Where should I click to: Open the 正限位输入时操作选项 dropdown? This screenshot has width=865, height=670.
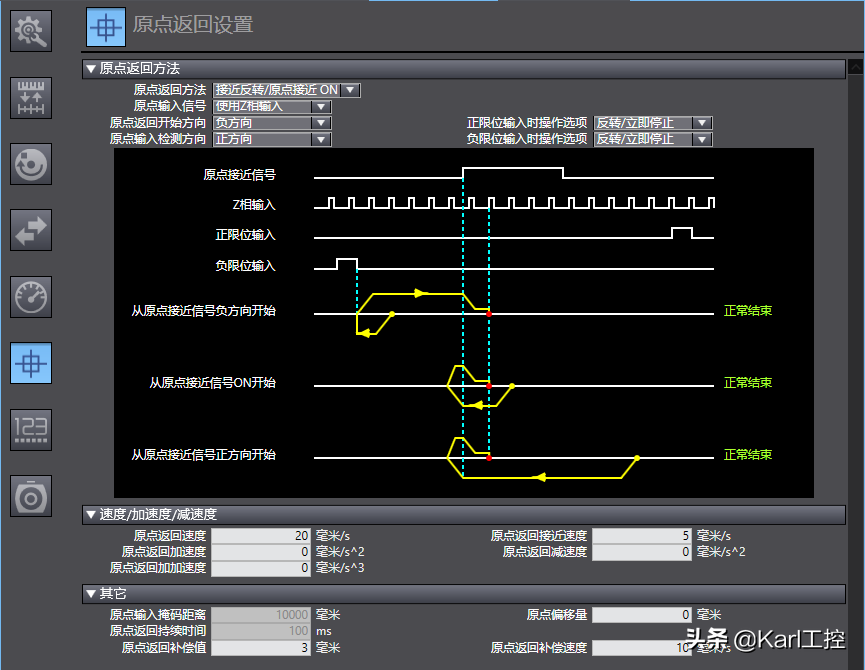tap(702, 123)
